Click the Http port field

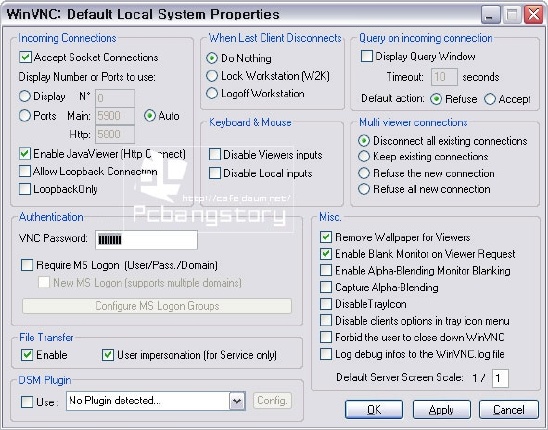115,135
